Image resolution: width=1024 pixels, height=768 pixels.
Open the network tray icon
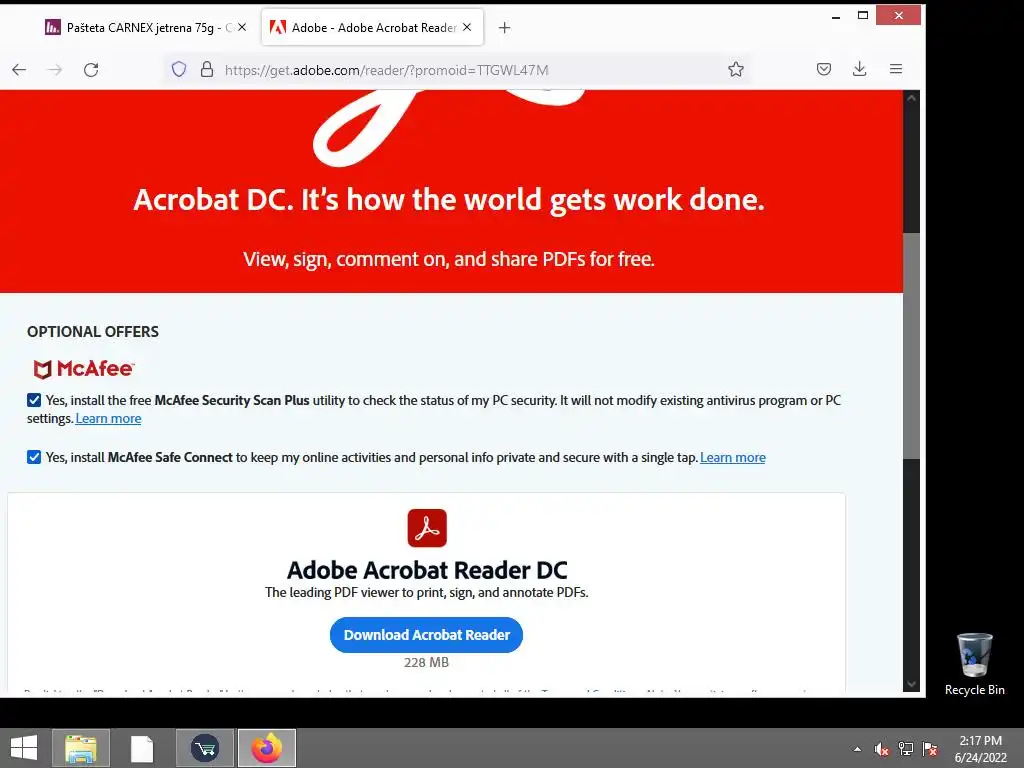tap(906, 749)
